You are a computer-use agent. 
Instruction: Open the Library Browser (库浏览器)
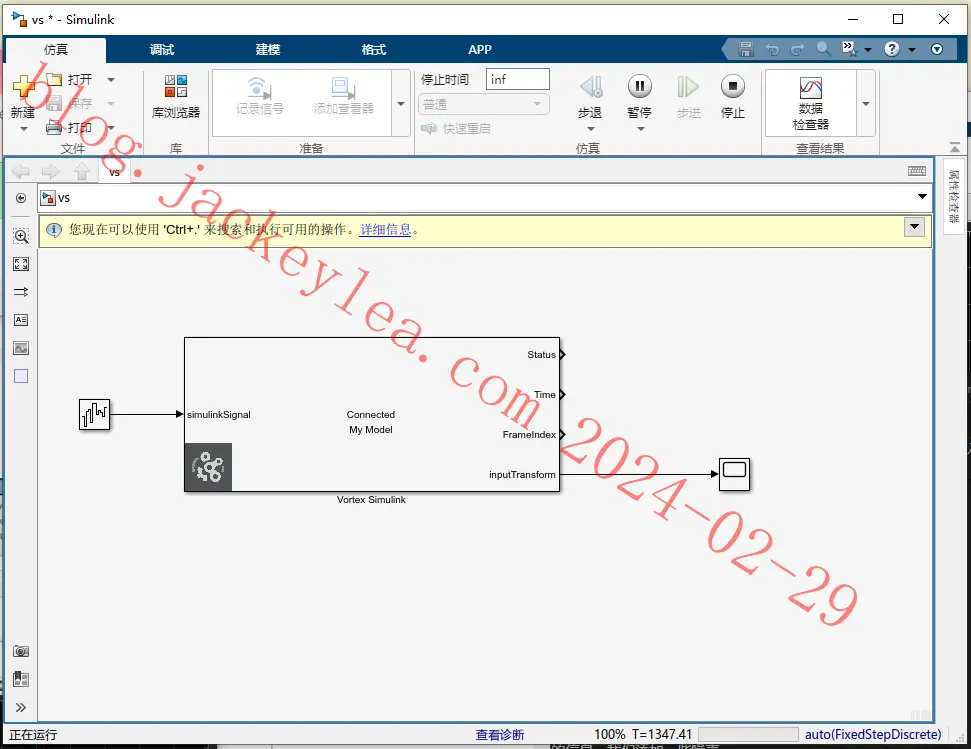(176, 97)
